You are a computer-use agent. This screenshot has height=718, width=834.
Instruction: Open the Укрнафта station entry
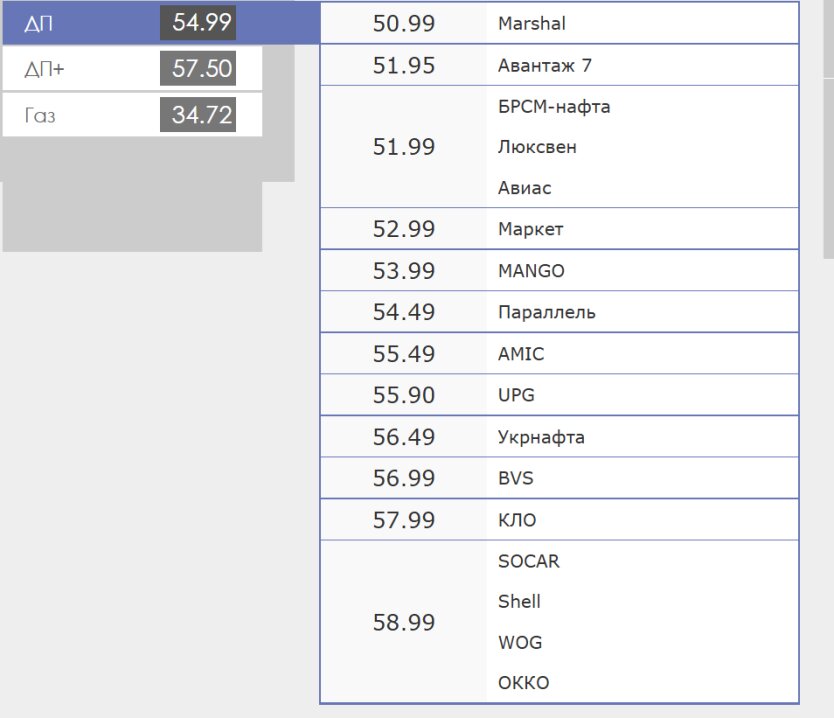(541, 437)
